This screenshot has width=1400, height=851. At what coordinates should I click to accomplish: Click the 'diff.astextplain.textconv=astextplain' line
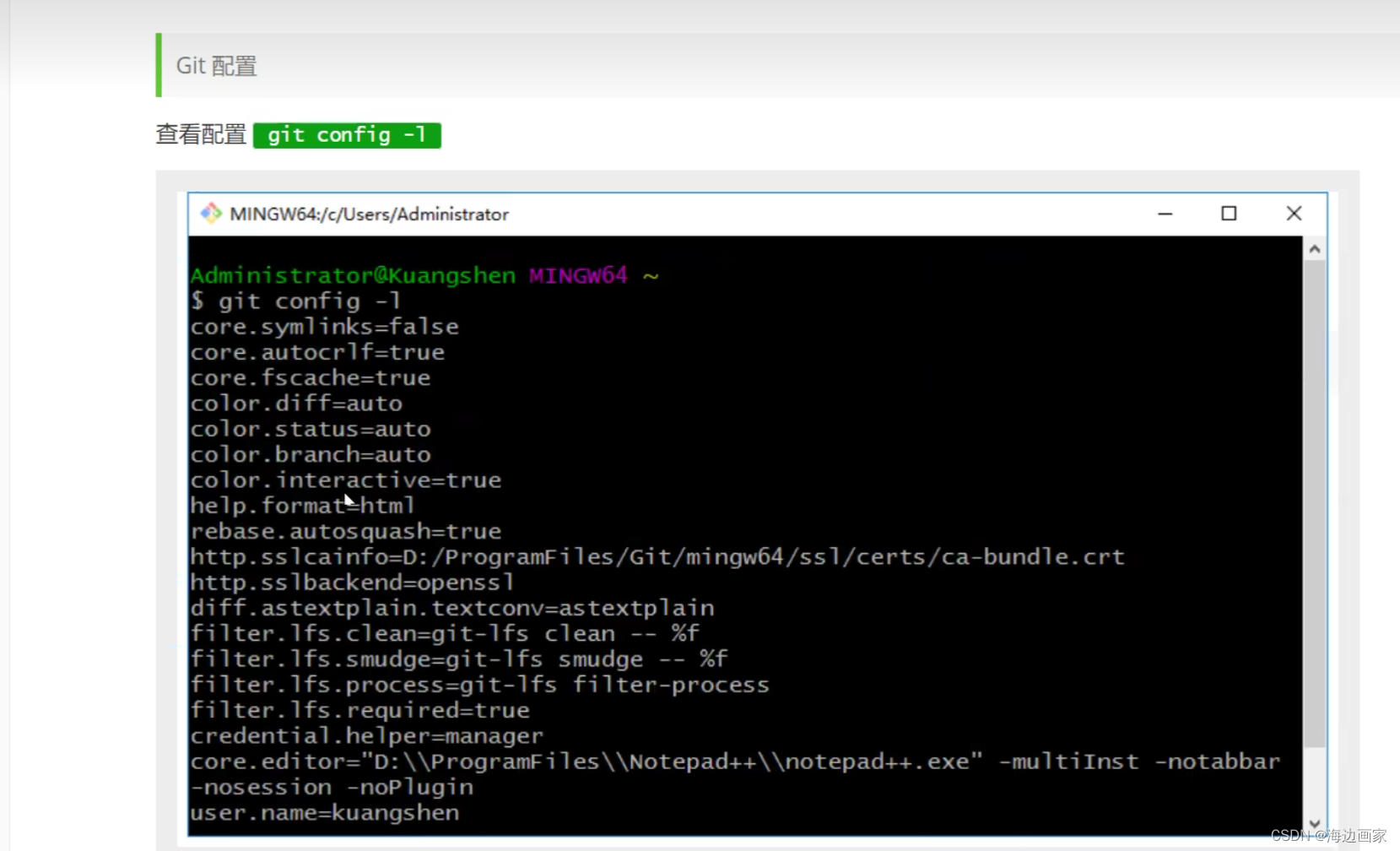point(452,608)
